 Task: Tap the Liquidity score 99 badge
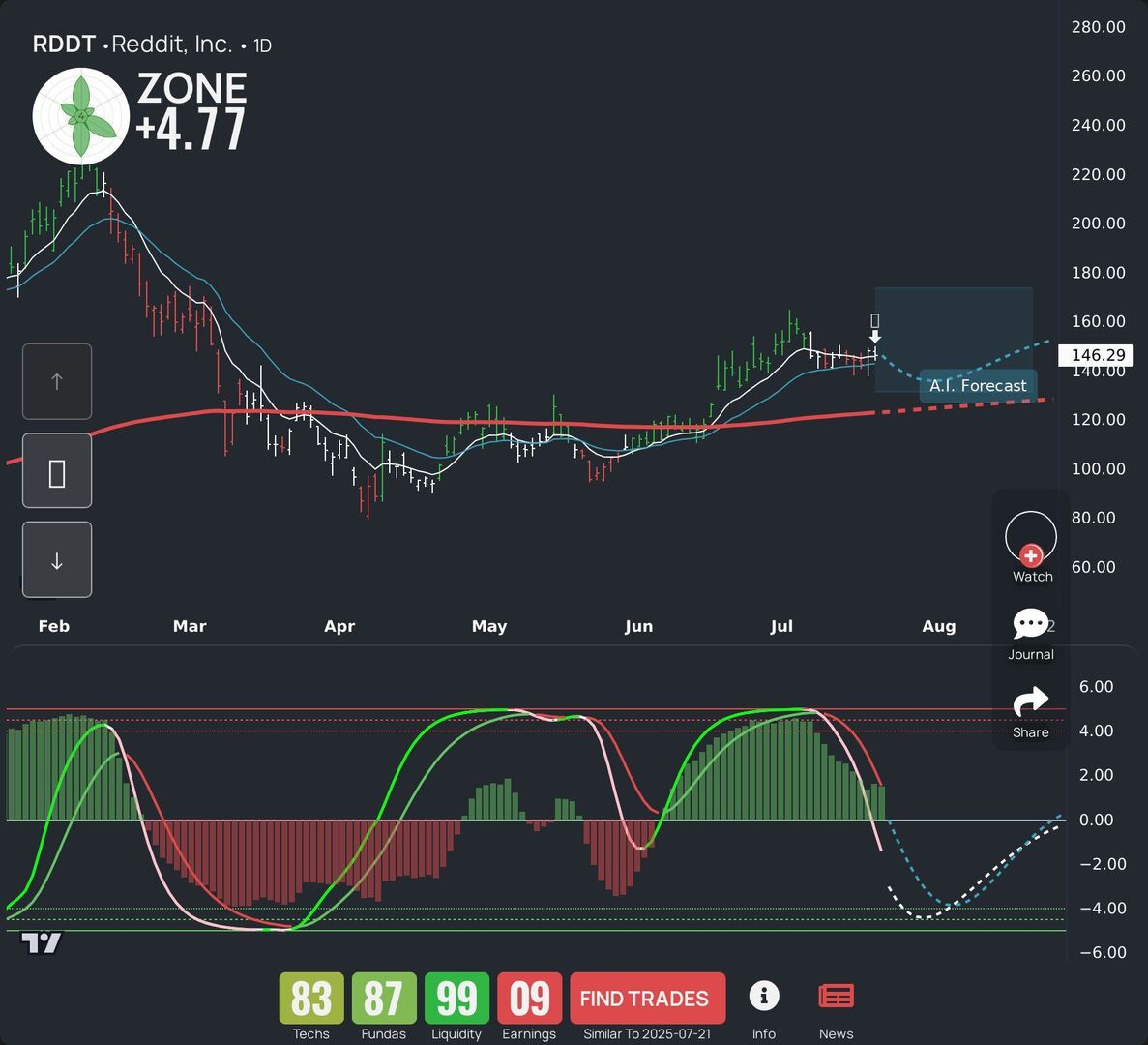coord(456,999)
